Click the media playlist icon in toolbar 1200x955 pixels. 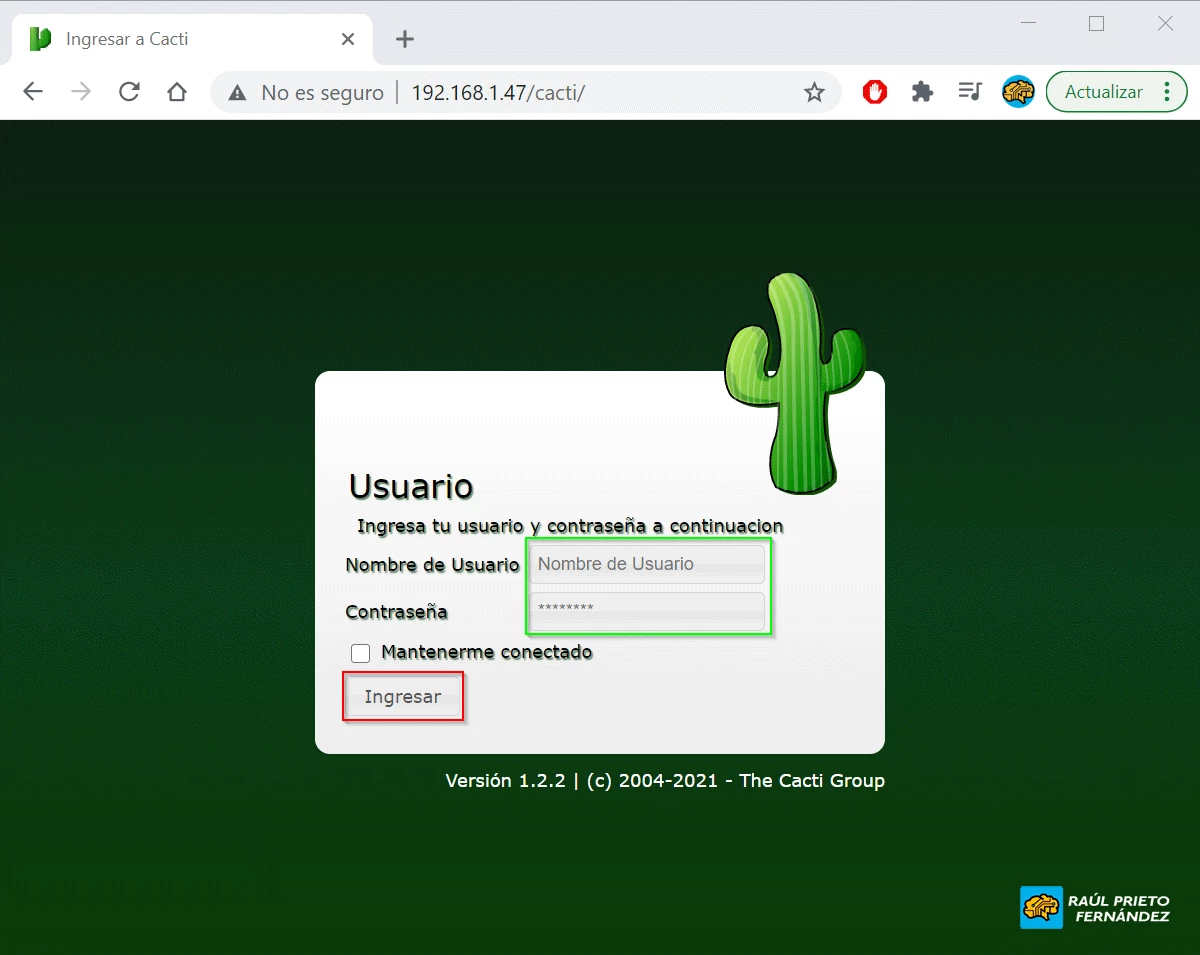click(969, 91)
